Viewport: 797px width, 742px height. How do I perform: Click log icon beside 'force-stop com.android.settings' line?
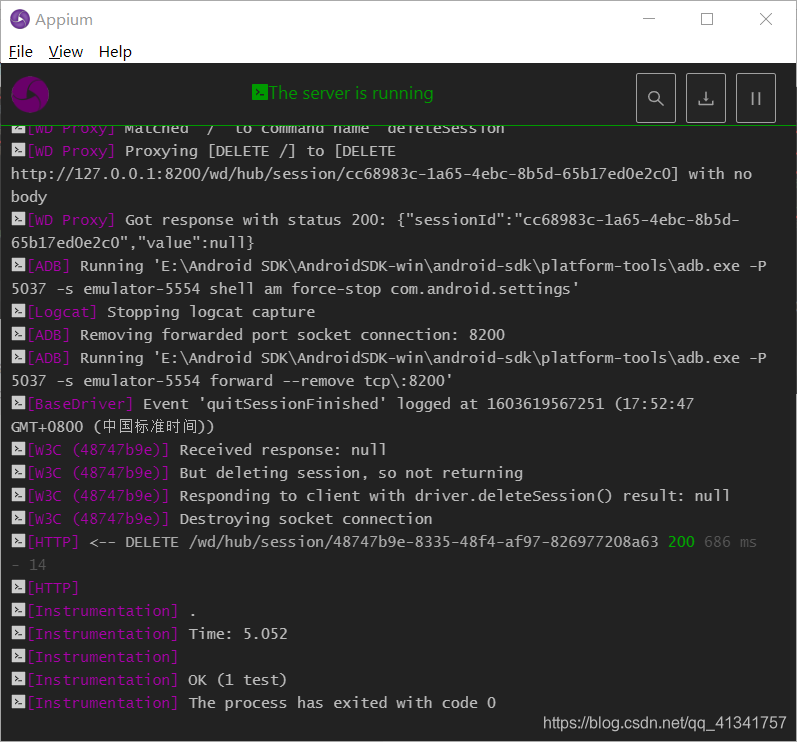coord(18,264)
